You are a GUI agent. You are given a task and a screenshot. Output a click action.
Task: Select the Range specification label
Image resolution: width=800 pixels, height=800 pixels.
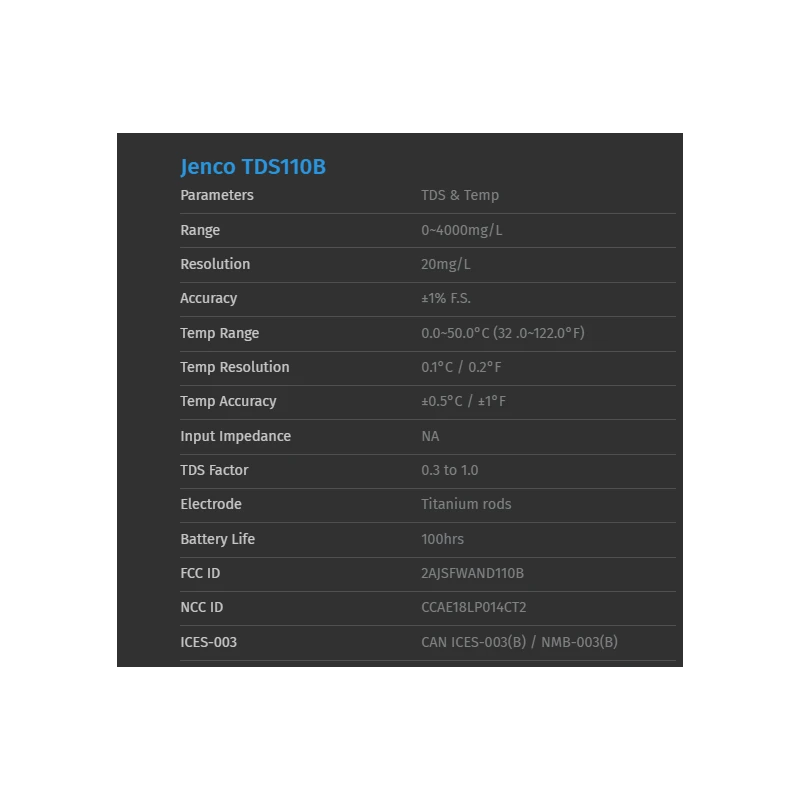pyautogui.click(x=200, y=230)
